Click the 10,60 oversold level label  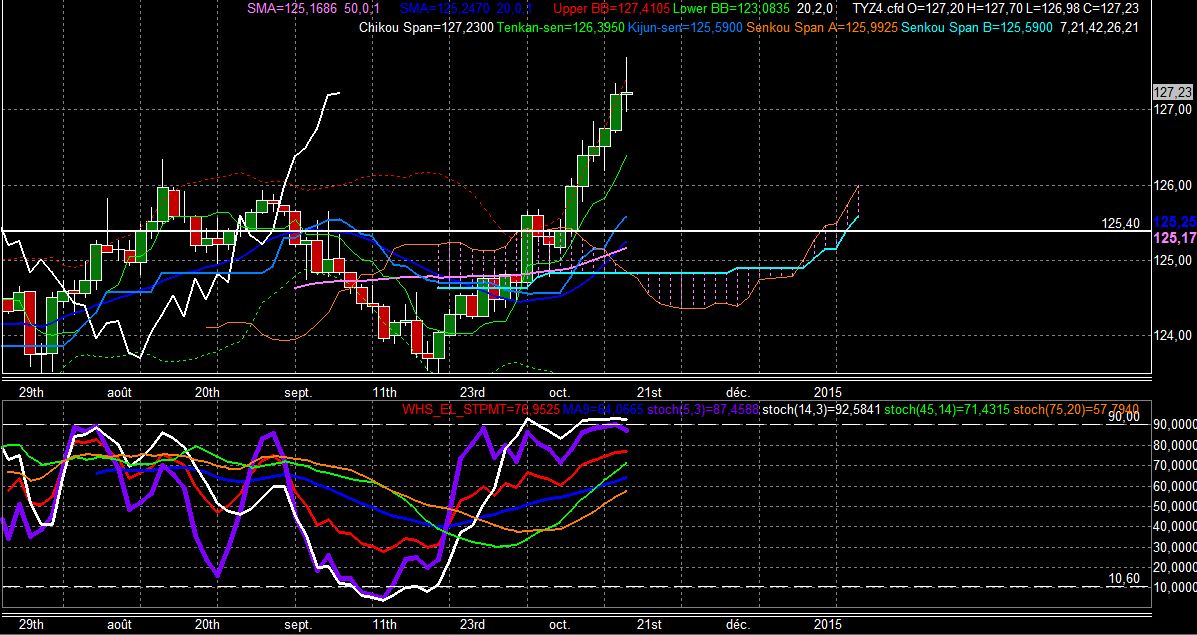pos(1124,579)
